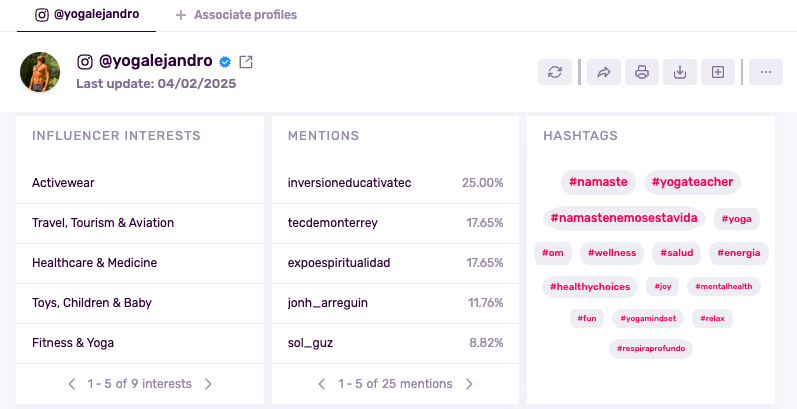Screen dimensions: 797x409
Task: Select the Fitness & Yoga interest
Action: (x=73, y=343)
